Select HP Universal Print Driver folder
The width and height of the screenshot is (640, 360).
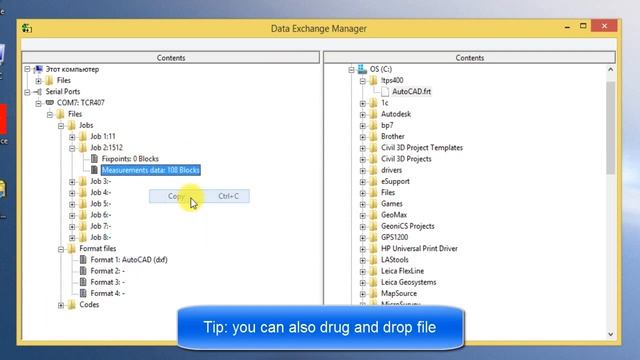[x=419, y=249]
